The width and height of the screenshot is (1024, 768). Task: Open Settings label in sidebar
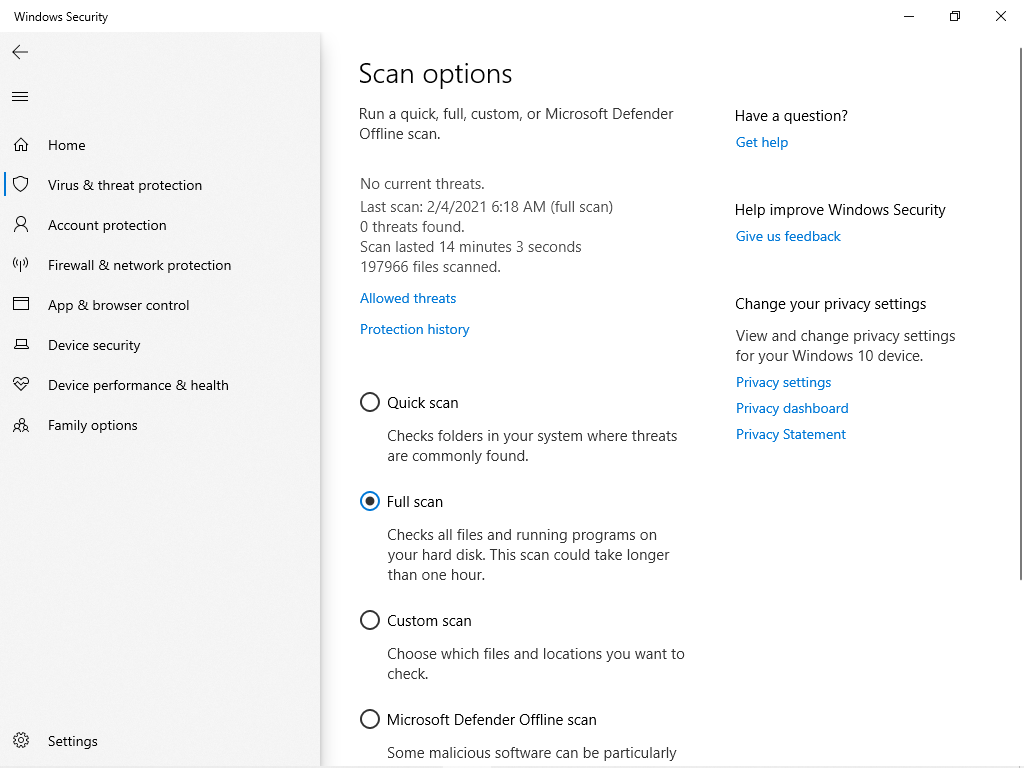pyautogui.click(x=72, y=741)
